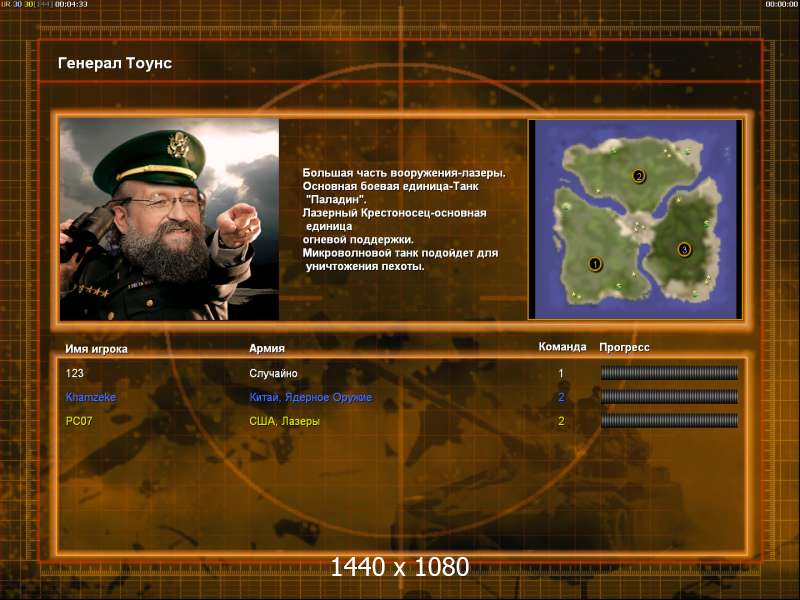Click start position marker 1 on minimap
The width and height of the screenshot is (800, 600).
coord(594,264)
